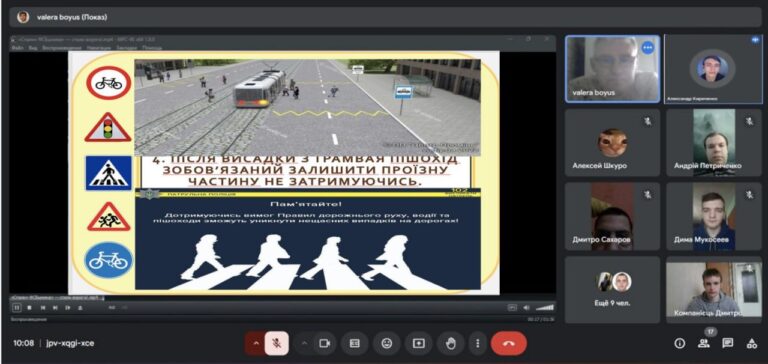Adjust the media player volume slider

pos(545,308)
